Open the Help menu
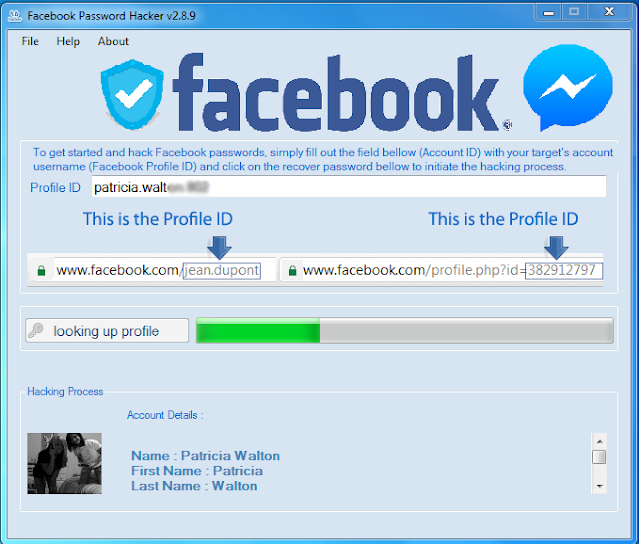The width and height of the screenshot is (640, 544). tap(68, 41)
